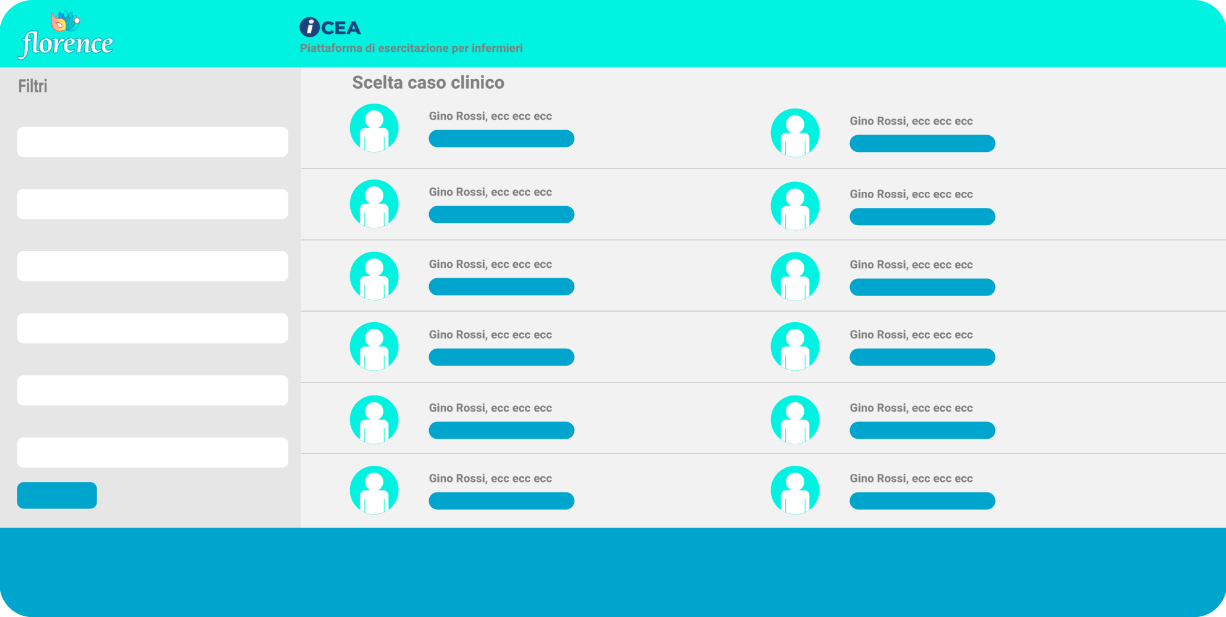1226x617 pixels.
Task: Select the first patient avatar in right column
Action: coord(795,133)
